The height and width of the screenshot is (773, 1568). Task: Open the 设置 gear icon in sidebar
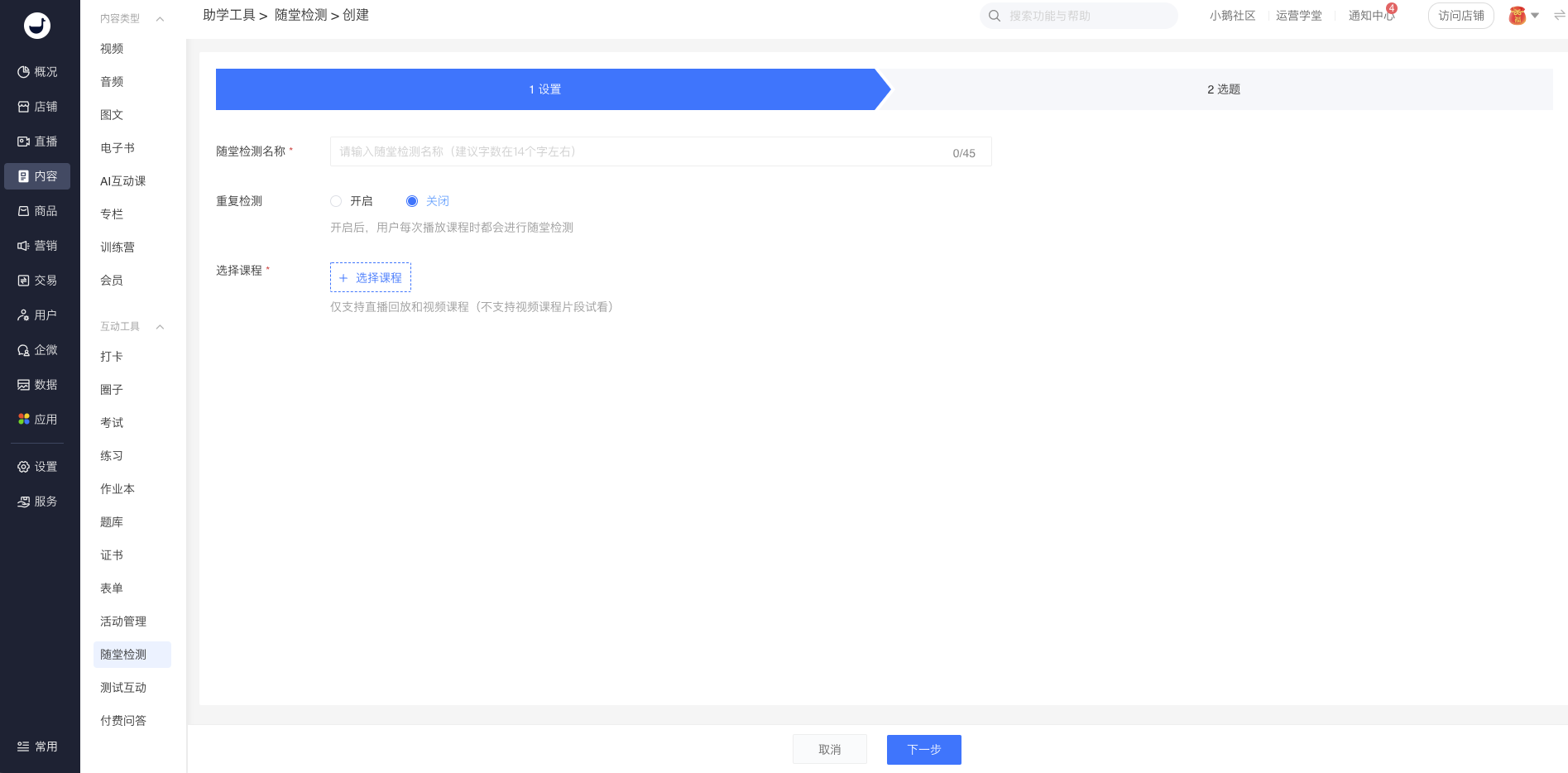pyautogui.click(x=23, y=467)
